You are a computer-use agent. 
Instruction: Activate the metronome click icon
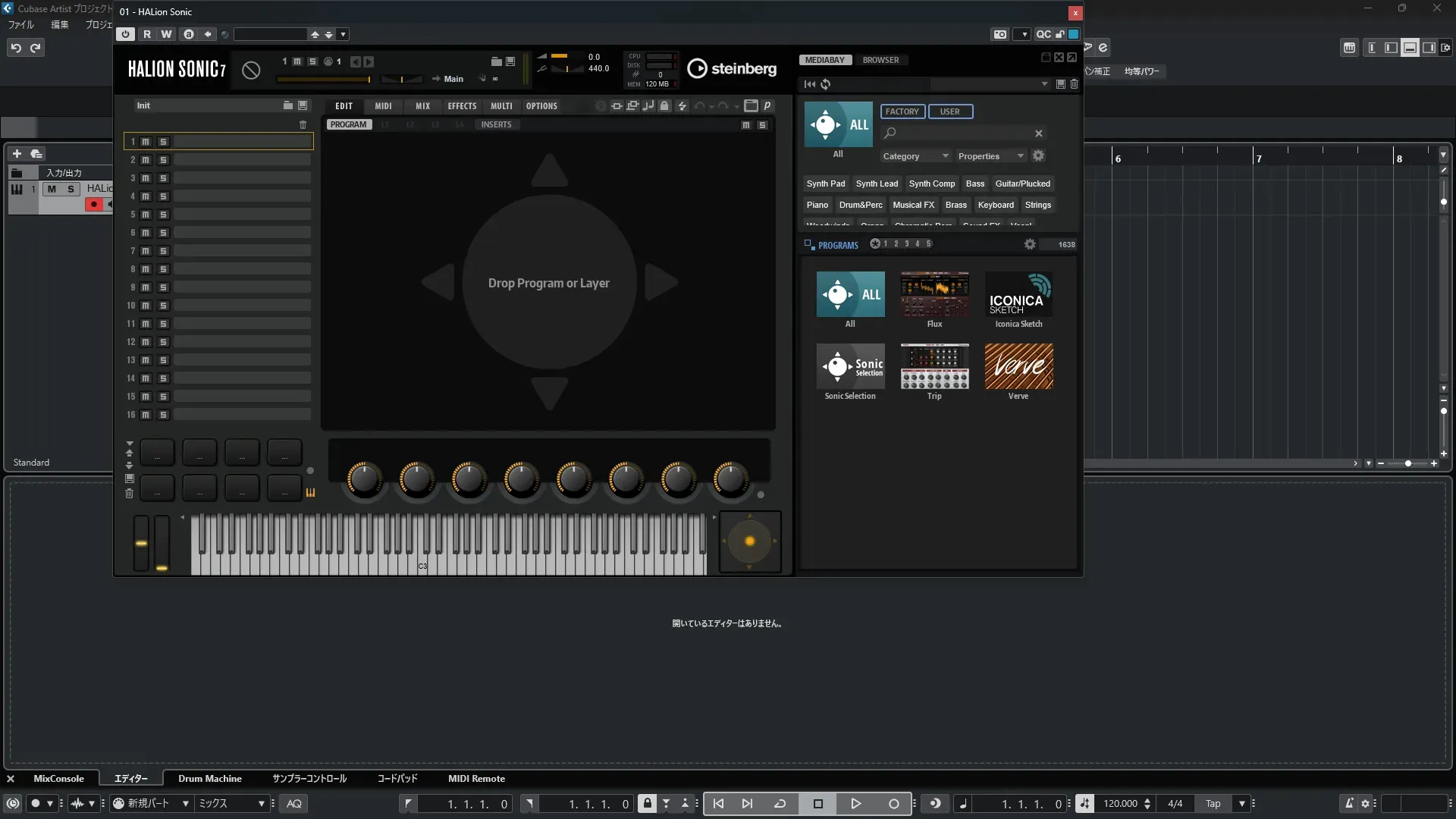coord(1348,804)
